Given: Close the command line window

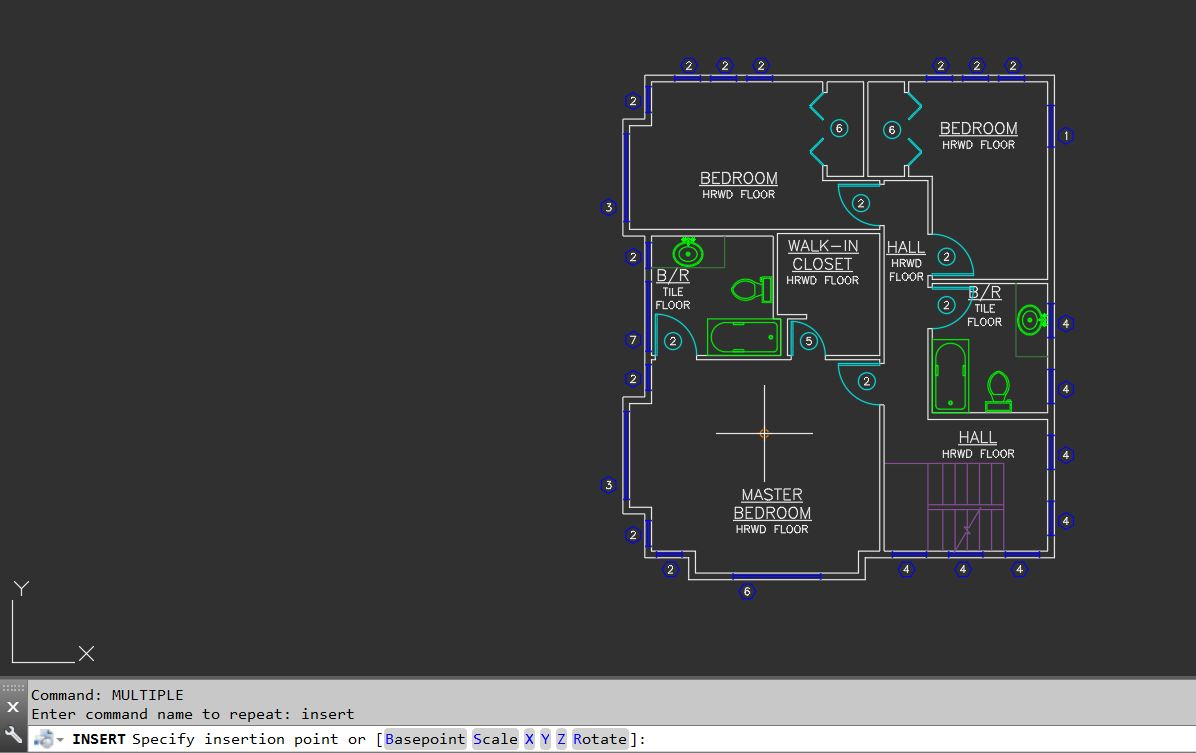Looking at the screenshot, I should click(13, 707).
